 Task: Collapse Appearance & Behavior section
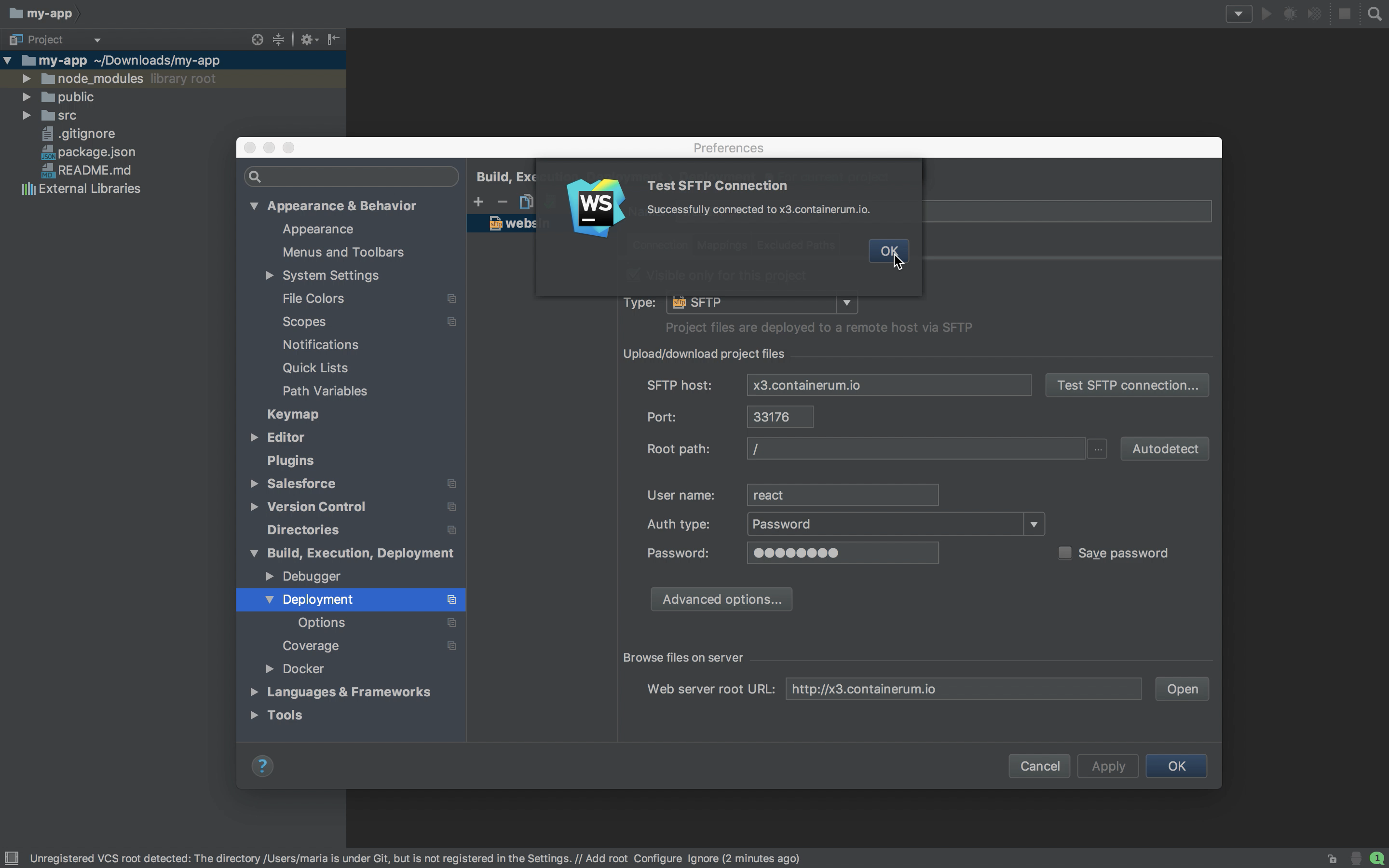pyautogui.click(x=254, y=205)
